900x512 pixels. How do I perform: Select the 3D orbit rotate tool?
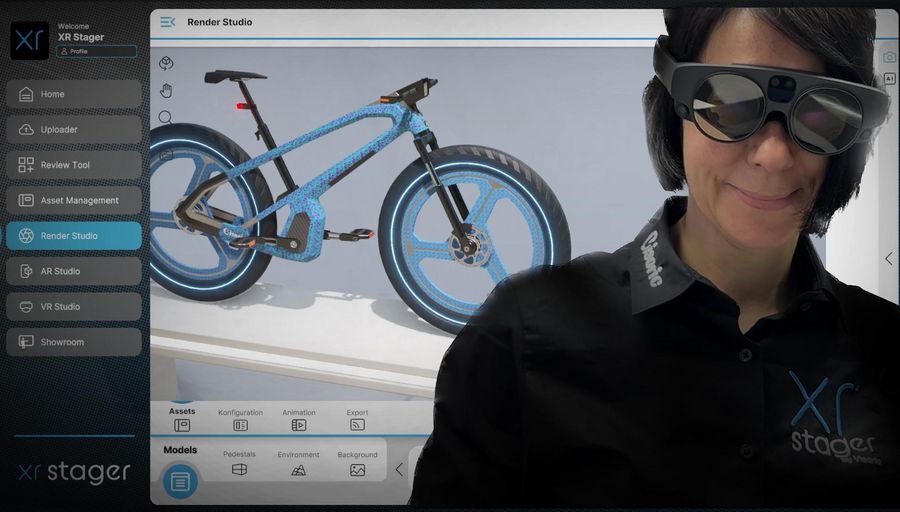[x=166, y=63]
